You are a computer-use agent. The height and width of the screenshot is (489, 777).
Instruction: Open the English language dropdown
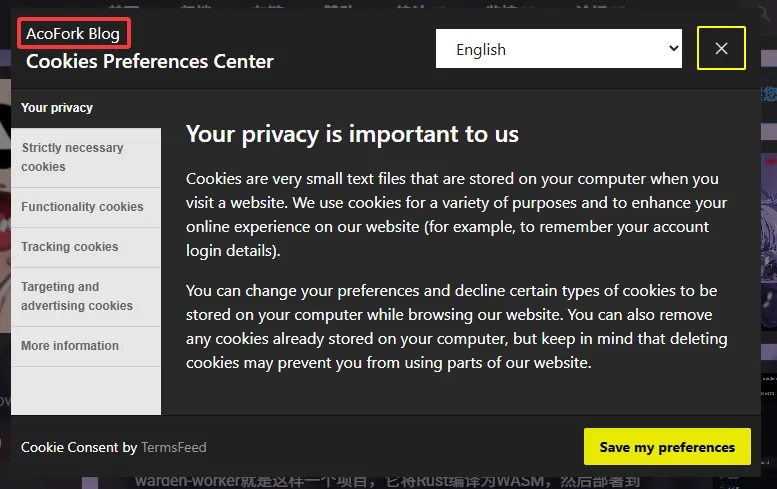point(557,49)
